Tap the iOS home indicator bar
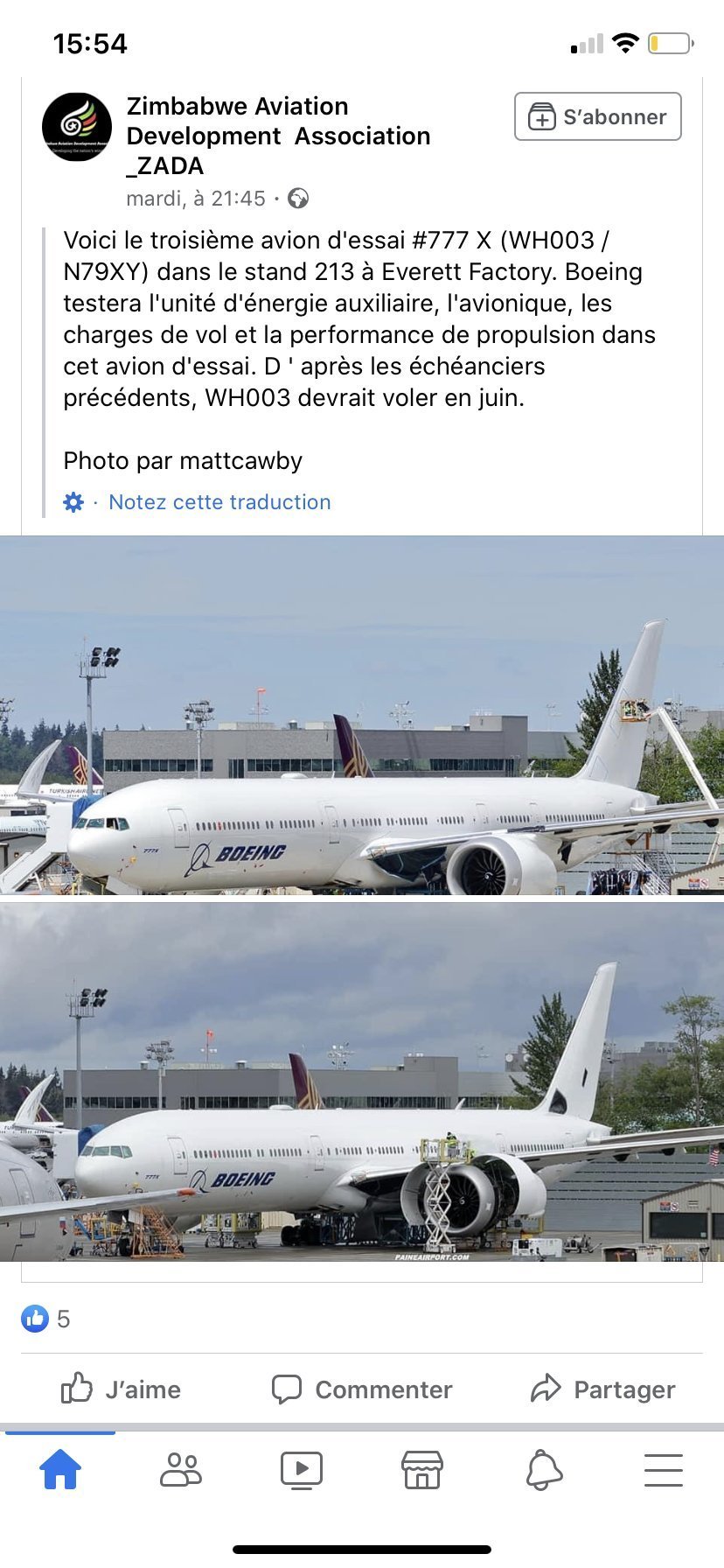Image resolution: width=724 pixels, height=1568 pixels. point(362,1550)
